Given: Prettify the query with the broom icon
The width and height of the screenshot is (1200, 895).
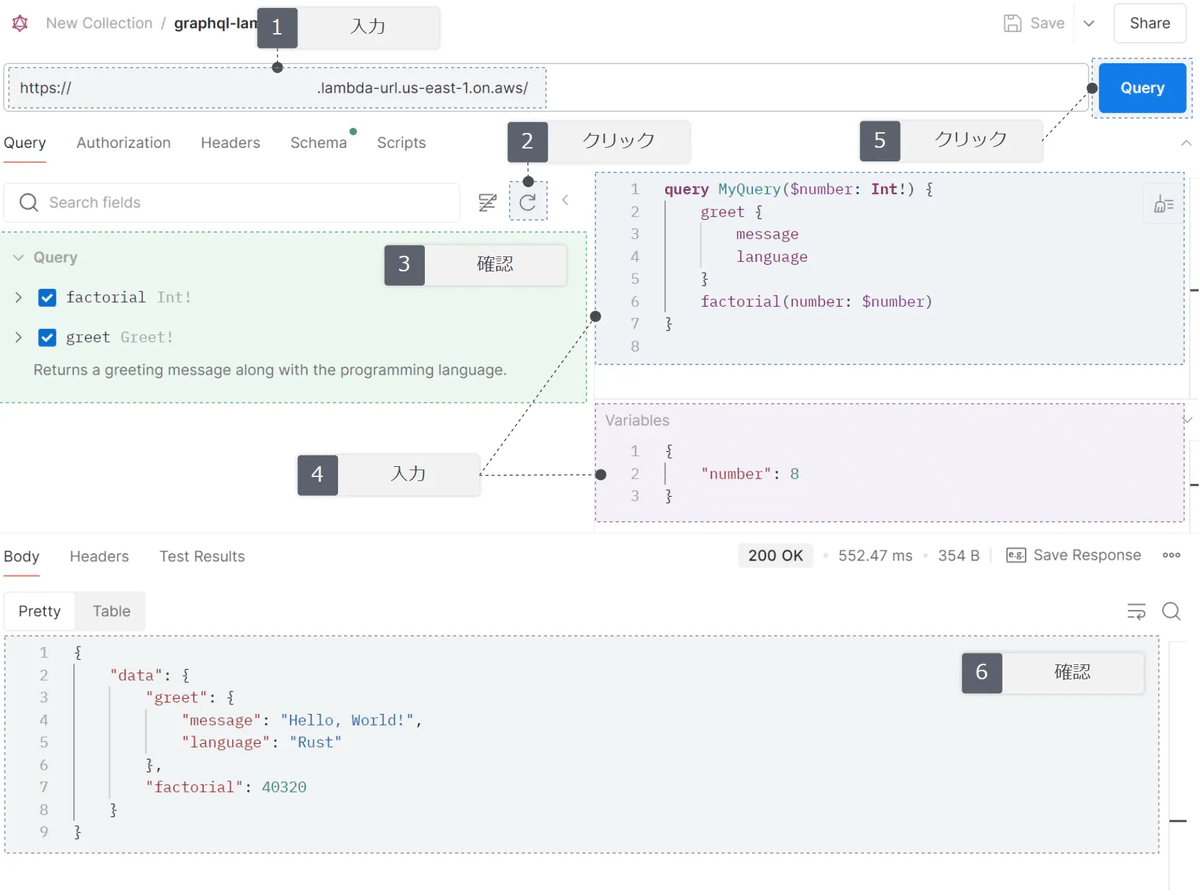Looking at the screenshot, I should pyautogui.click(x=1162, y=203).
